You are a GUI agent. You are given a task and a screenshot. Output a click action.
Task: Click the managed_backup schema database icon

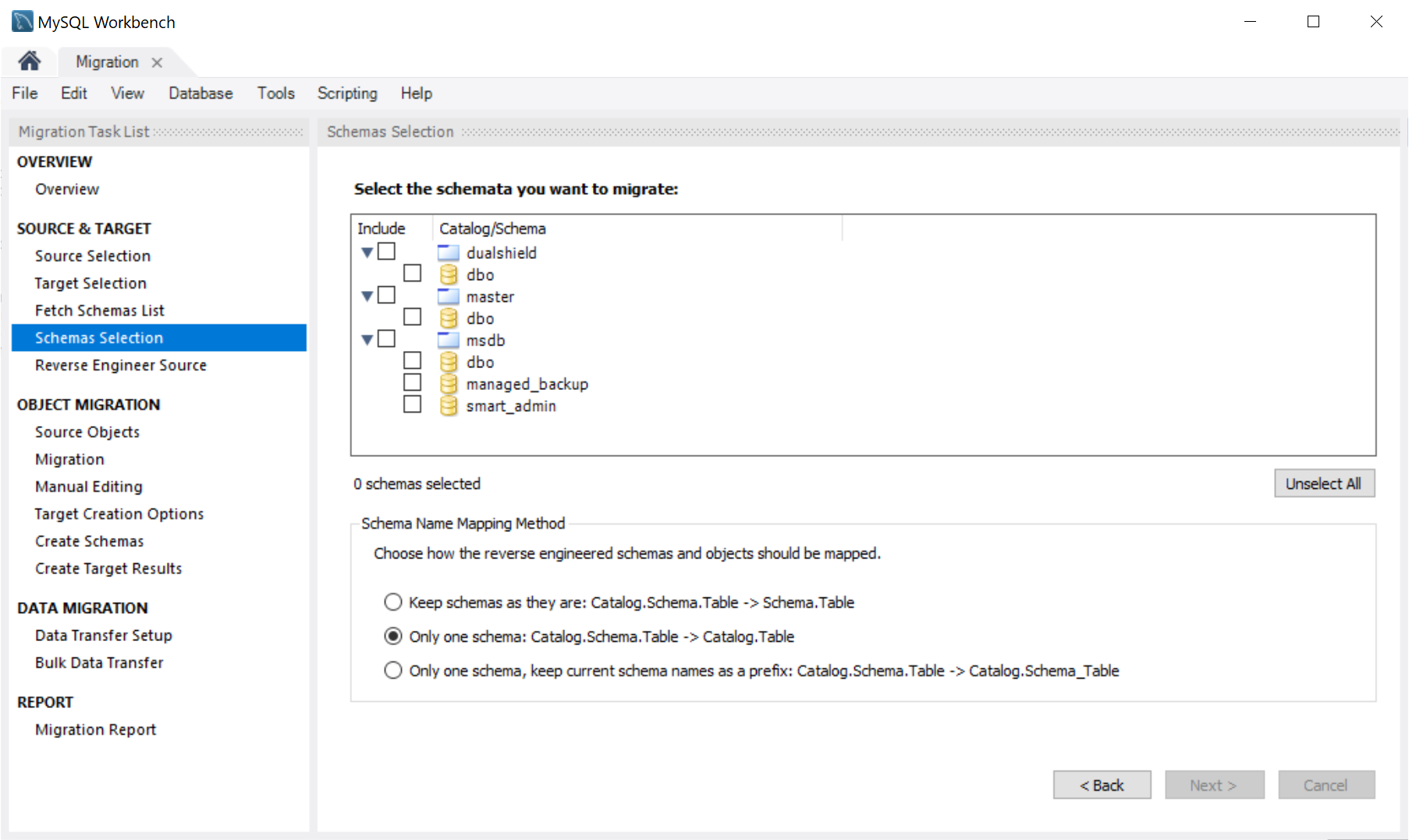click(448, 384)
